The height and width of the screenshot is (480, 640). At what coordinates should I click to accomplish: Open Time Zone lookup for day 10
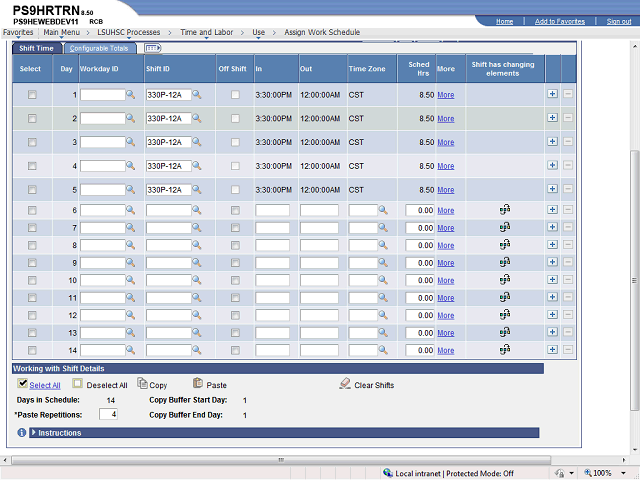pyautogui.click(x=383, y=280)
